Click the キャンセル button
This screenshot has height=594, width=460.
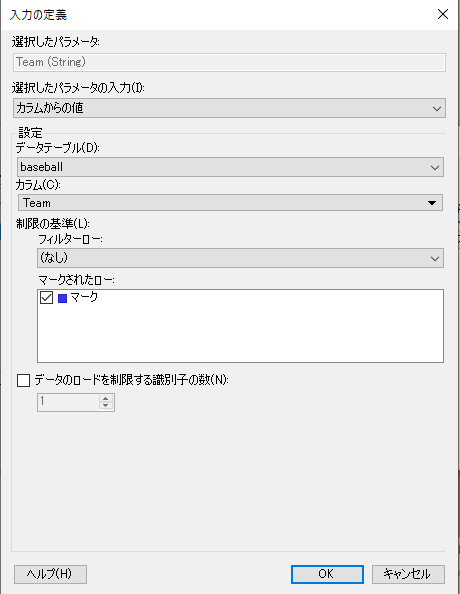(408, 574)
